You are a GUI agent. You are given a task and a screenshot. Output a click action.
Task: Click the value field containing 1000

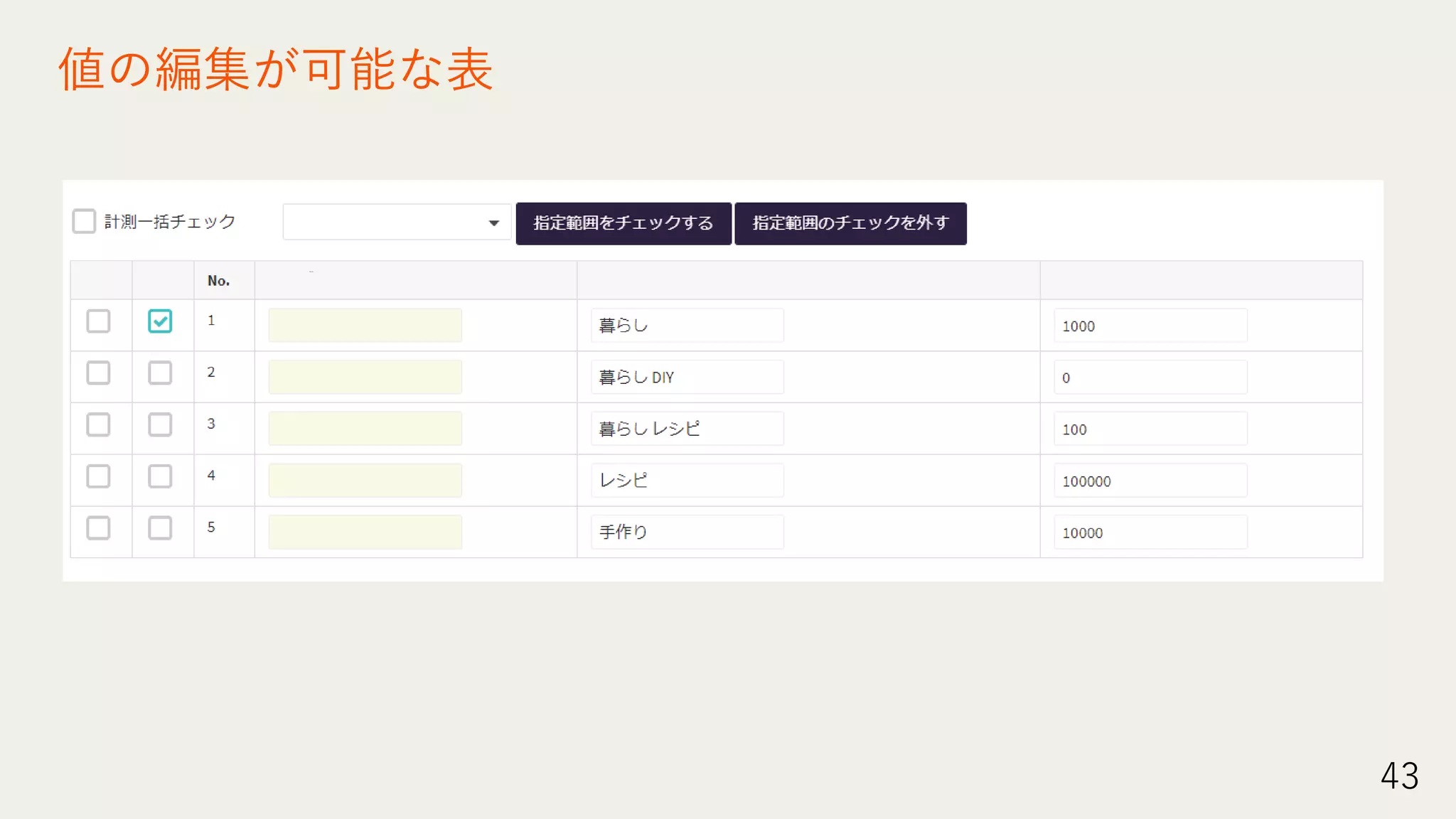click(1150, 326)
